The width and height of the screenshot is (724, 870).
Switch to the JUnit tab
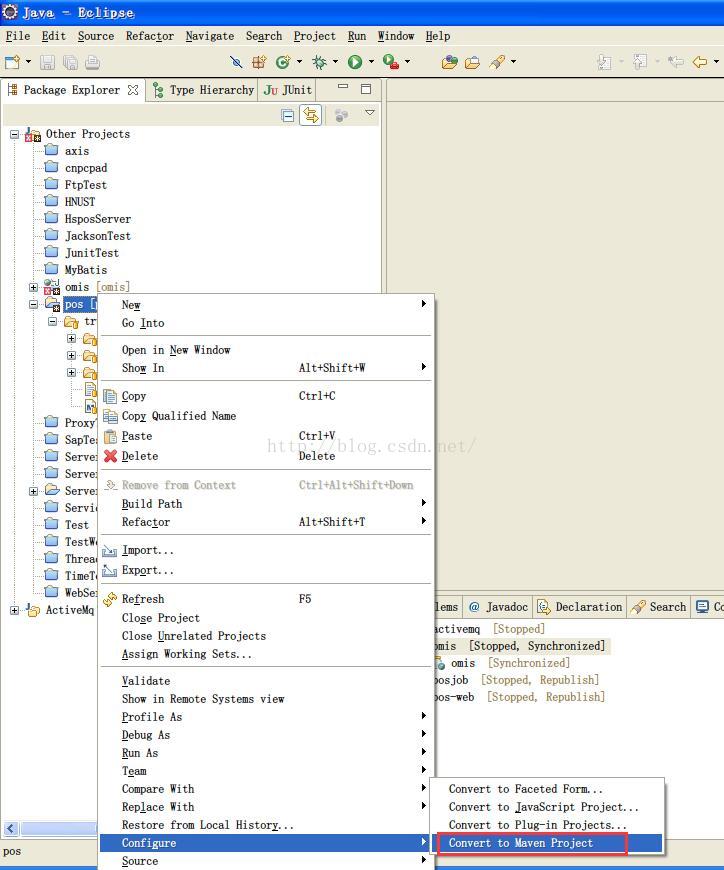pyautogui.click(x=287, y=90)
